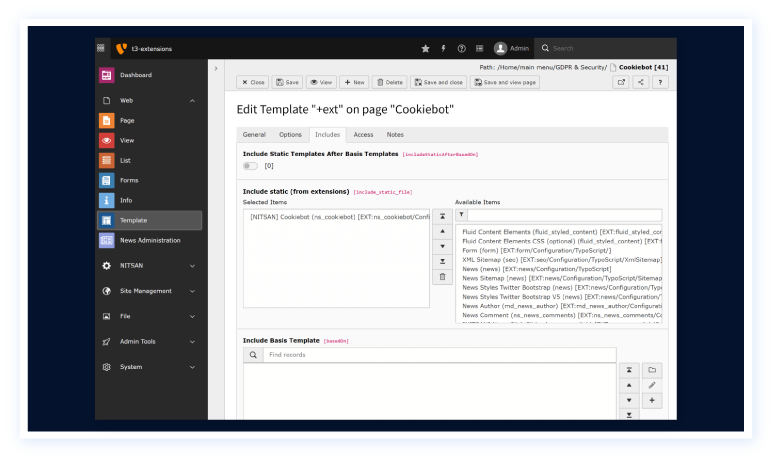Click the Delete button

pyautogui.click(x=390, y=82)
